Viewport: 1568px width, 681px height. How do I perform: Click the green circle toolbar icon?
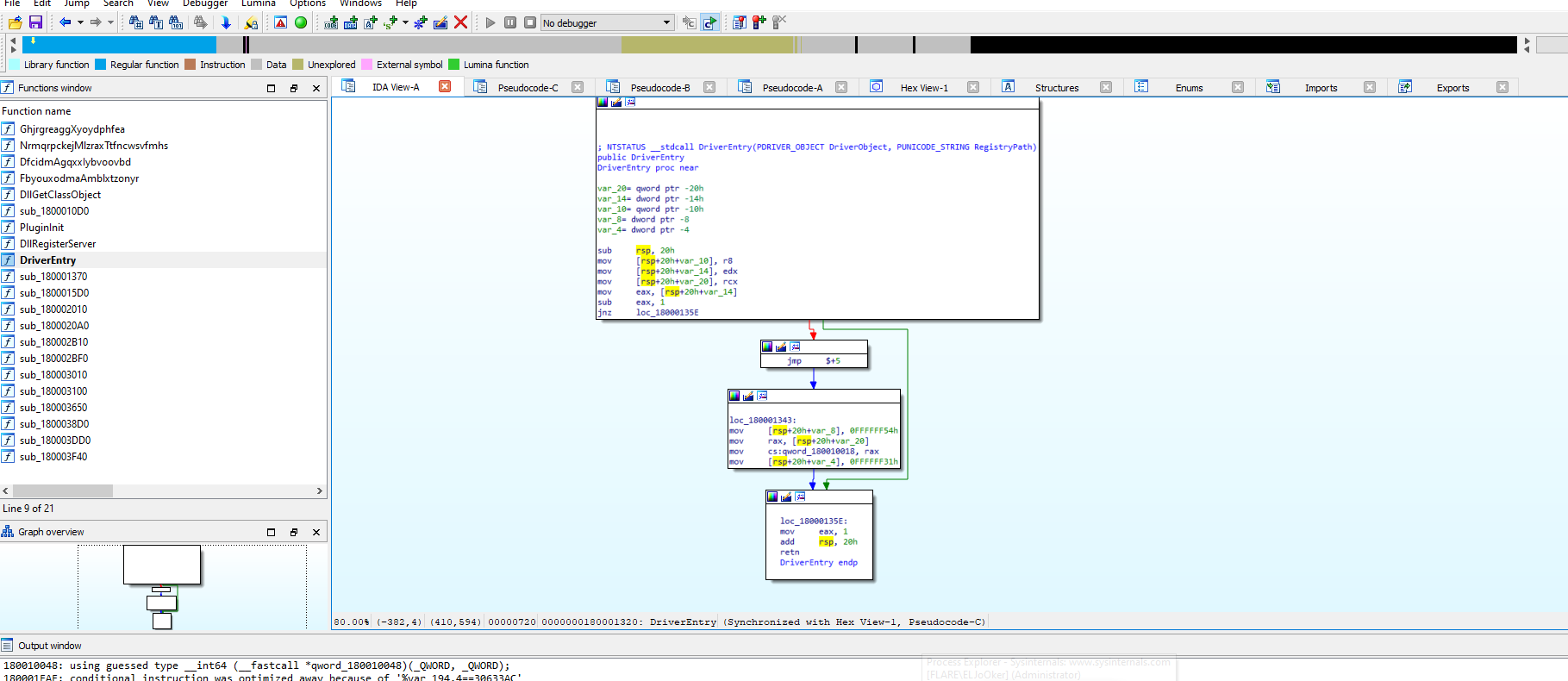tap(301, 22)
